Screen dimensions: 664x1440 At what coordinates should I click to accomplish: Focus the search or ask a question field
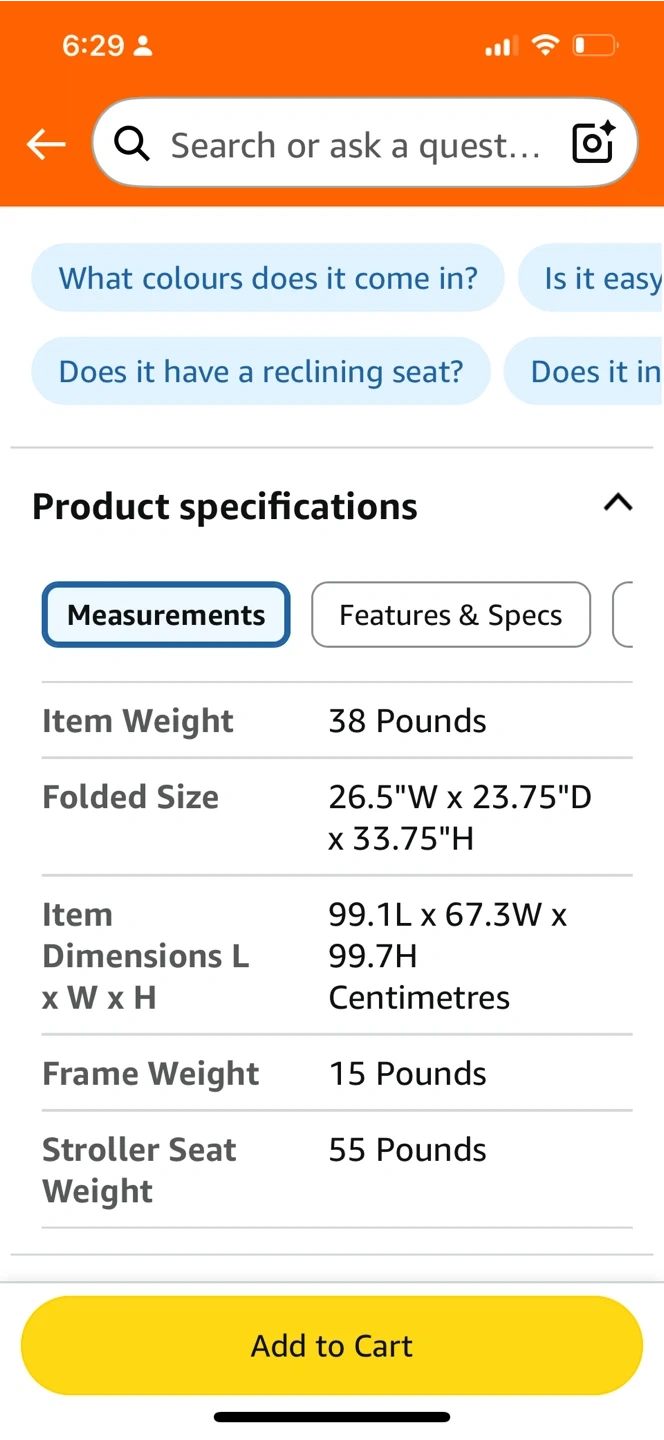pos(355,146)
